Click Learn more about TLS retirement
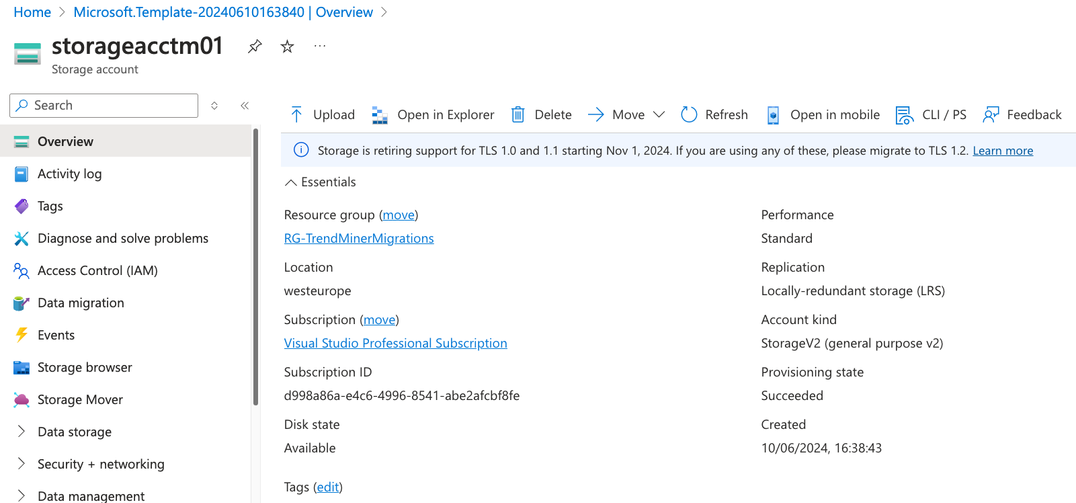The height and width of the screenshot is (503, 1076). pyautogui.click(x=1002, y=151)
